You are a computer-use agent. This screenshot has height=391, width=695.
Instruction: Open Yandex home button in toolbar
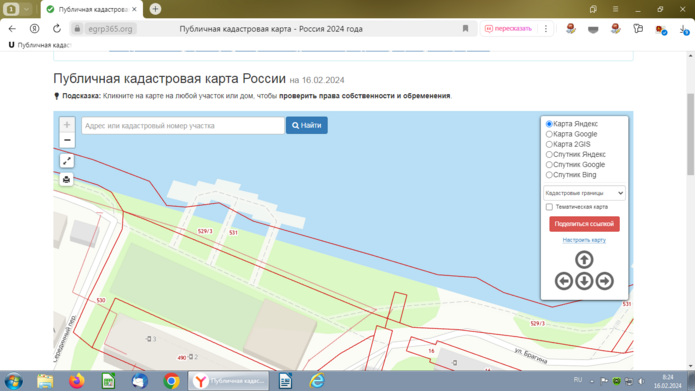click(34, 29)
